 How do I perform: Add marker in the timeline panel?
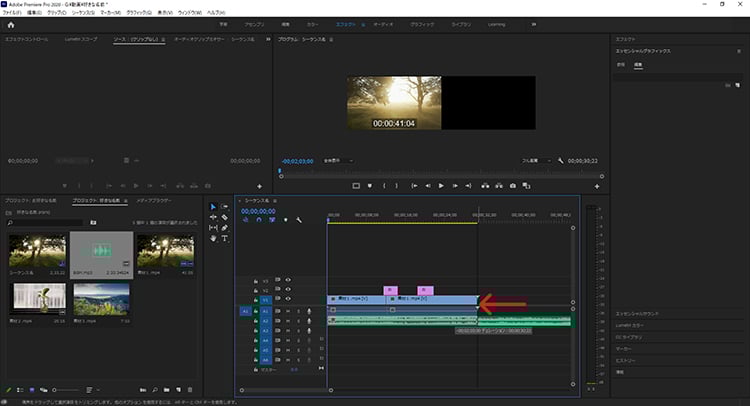[x=286, y=220]
